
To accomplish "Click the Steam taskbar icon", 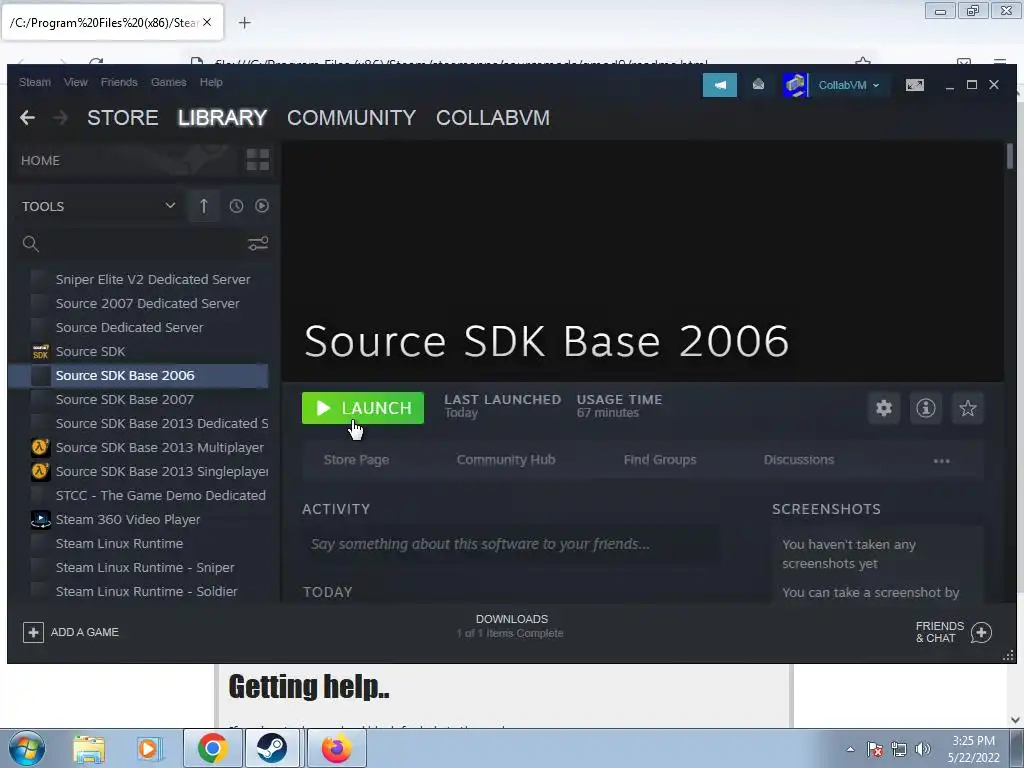I will point(272,748).
